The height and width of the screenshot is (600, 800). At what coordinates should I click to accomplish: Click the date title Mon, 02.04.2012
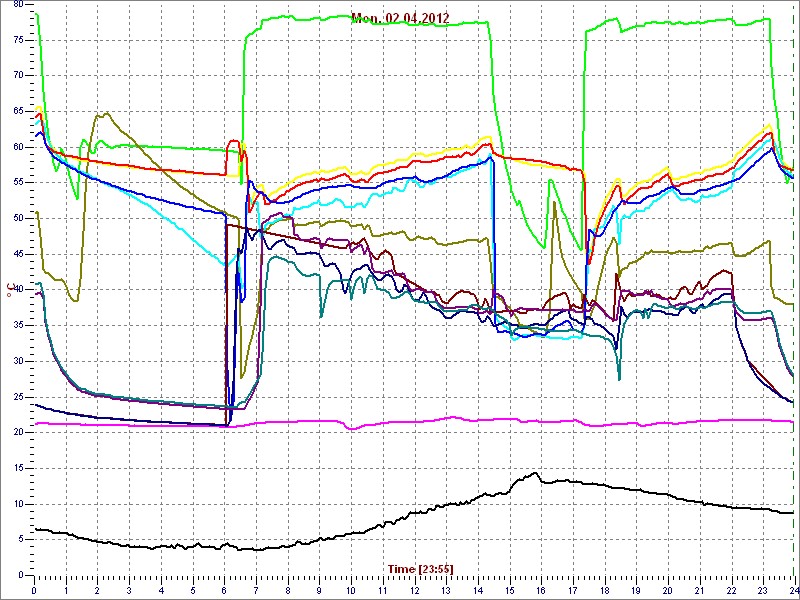pyautogui.click(x=400, y=17)
